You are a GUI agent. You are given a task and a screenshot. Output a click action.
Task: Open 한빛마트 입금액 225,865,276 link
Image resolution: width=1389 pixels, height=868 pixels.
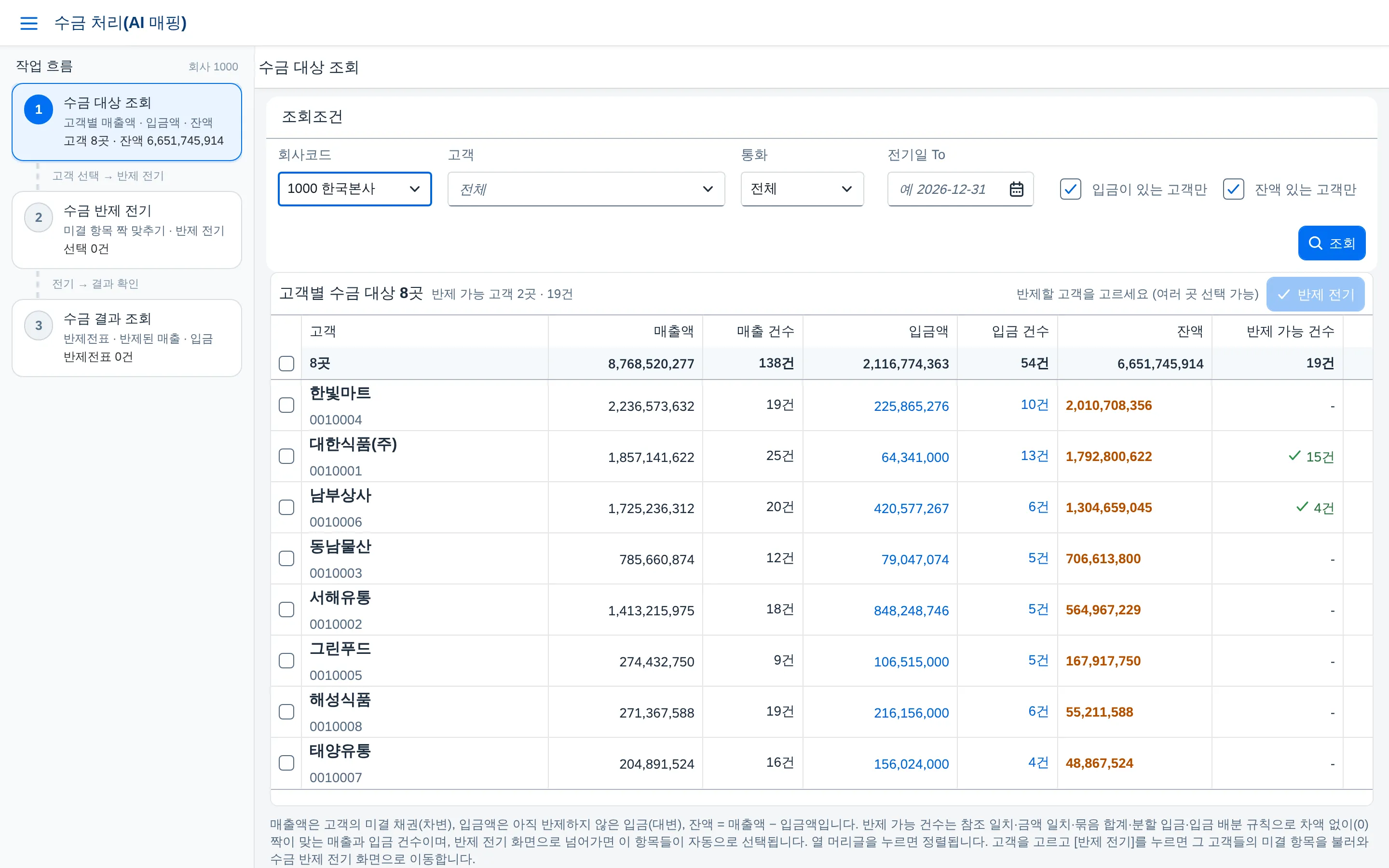911,406
